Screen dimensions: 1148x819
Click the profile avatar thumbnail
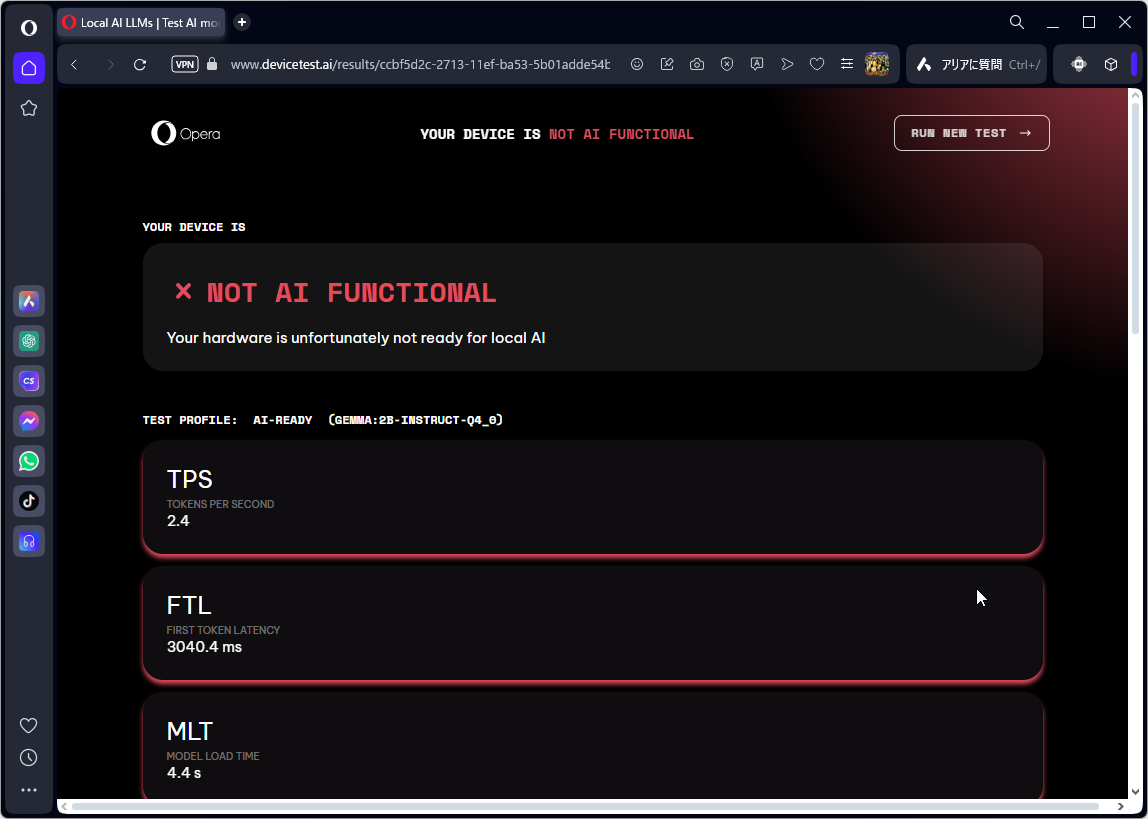876,64
